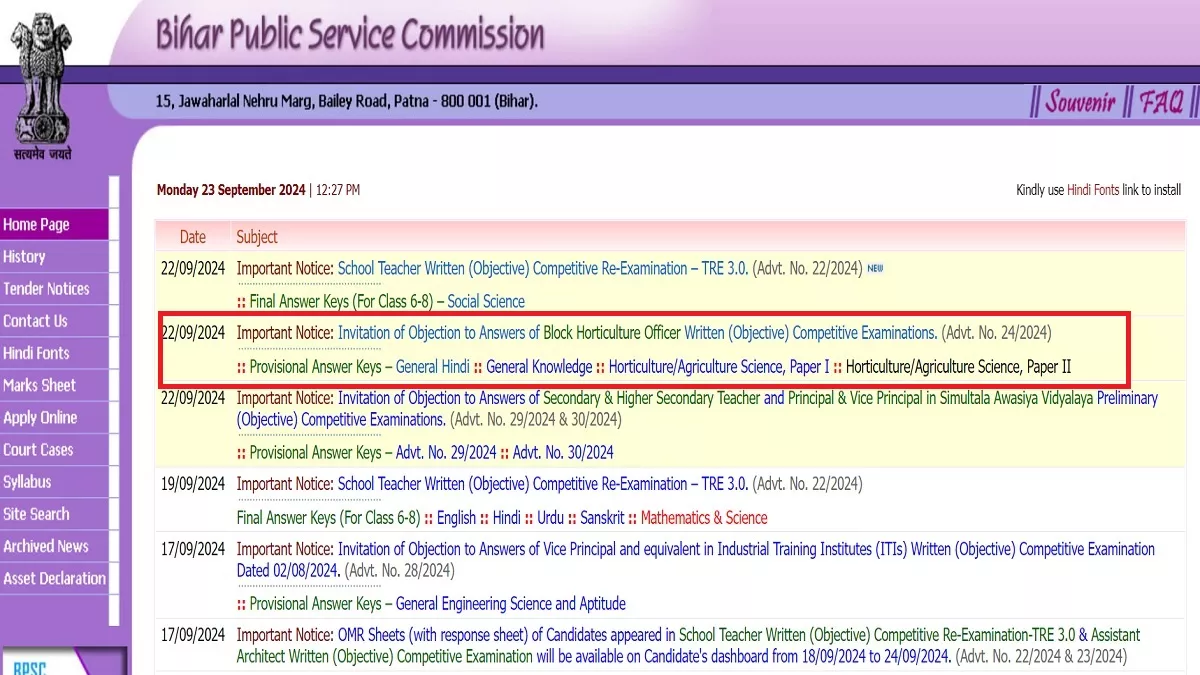Screen dimensions: 1200x675
Task: Open Marks Sheet from sidebar
Action: (54, 385)
